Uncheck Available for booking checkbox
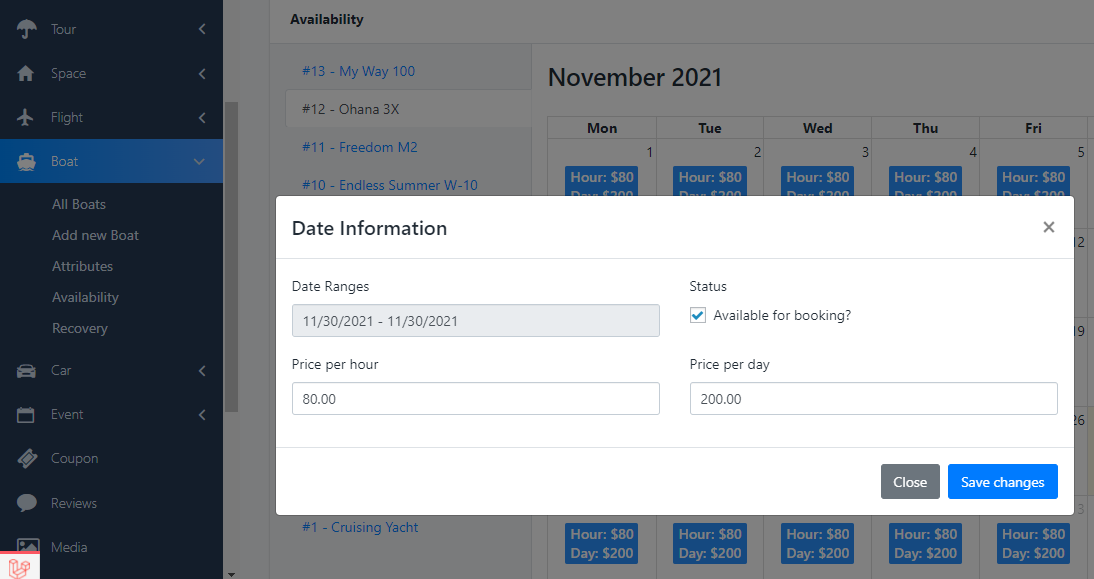Screen dimensions: 1094x579 point(698,316)
